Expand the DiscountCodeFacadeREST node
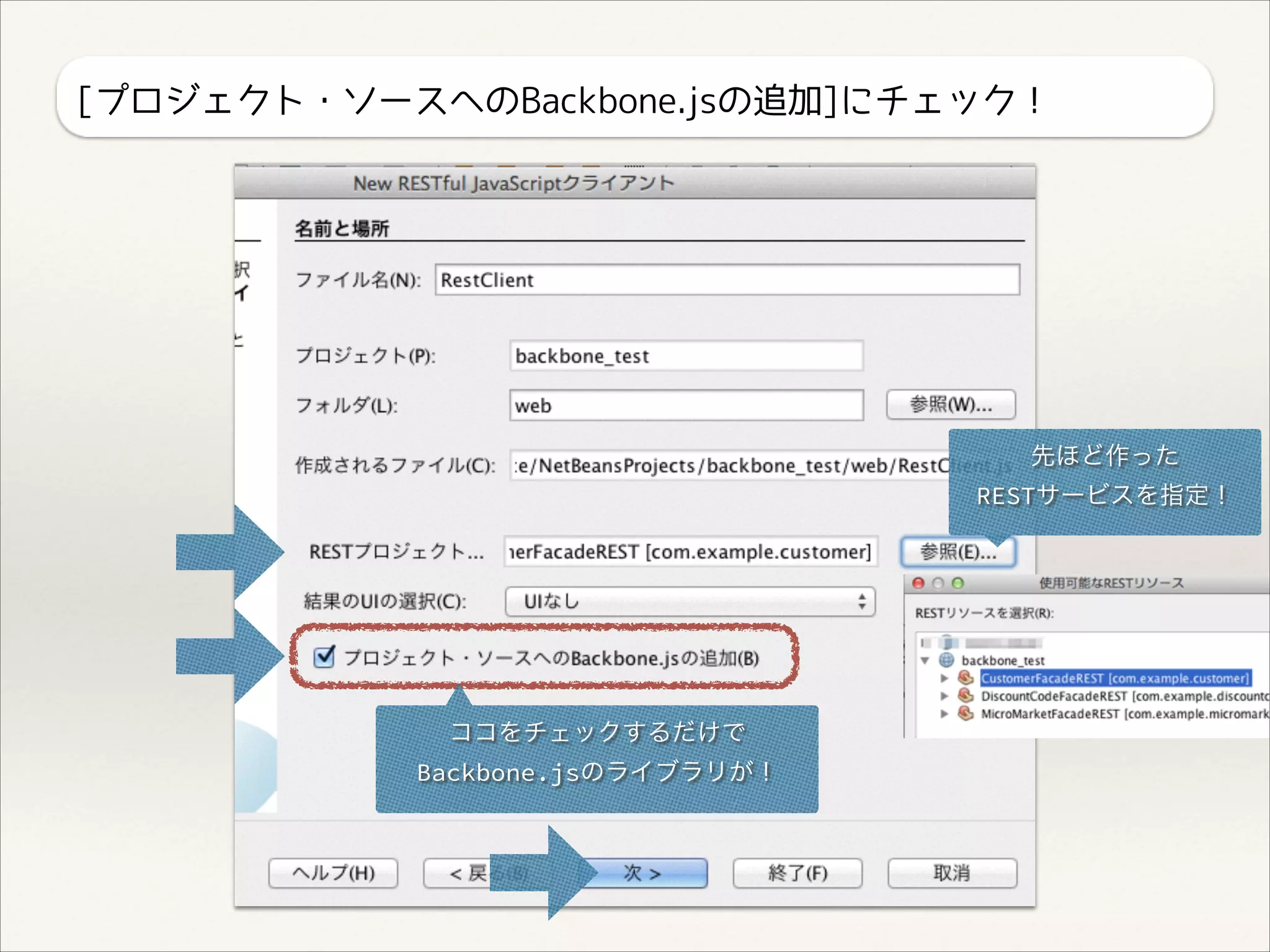This screenshot has height=952, width=1270. click(944, 696)
